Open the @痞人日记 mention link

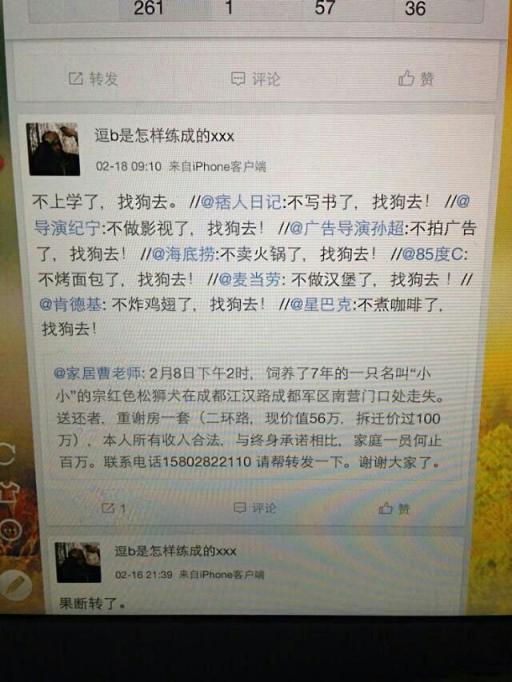pos(241,203)
